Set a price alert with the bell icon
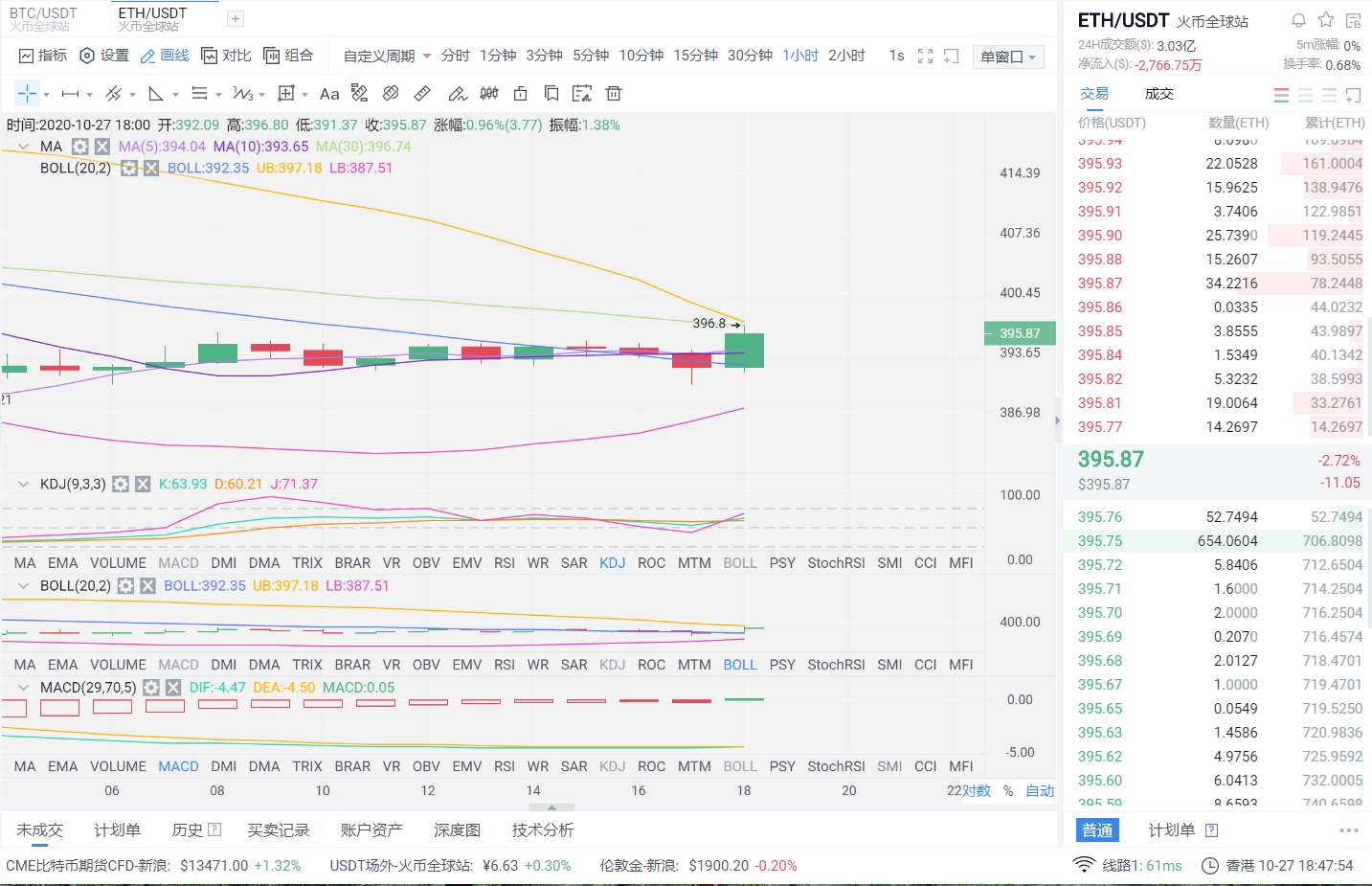The height and width of the screenshot is (886, 1372). 1298,20
